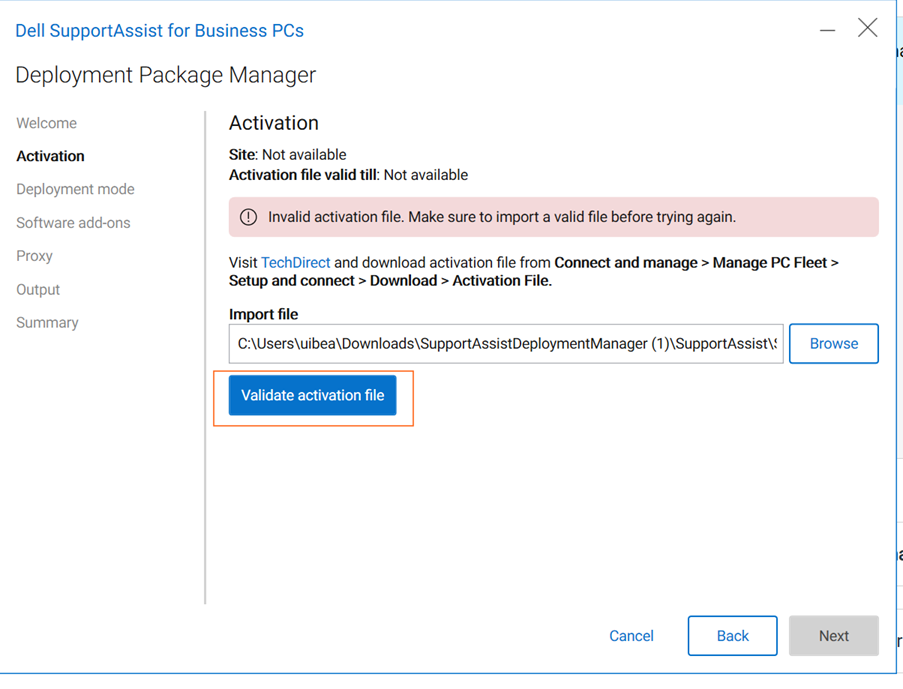903x689 pixels.
Task: Open the Welcome step in sidebar
Action: coord(46,122)
